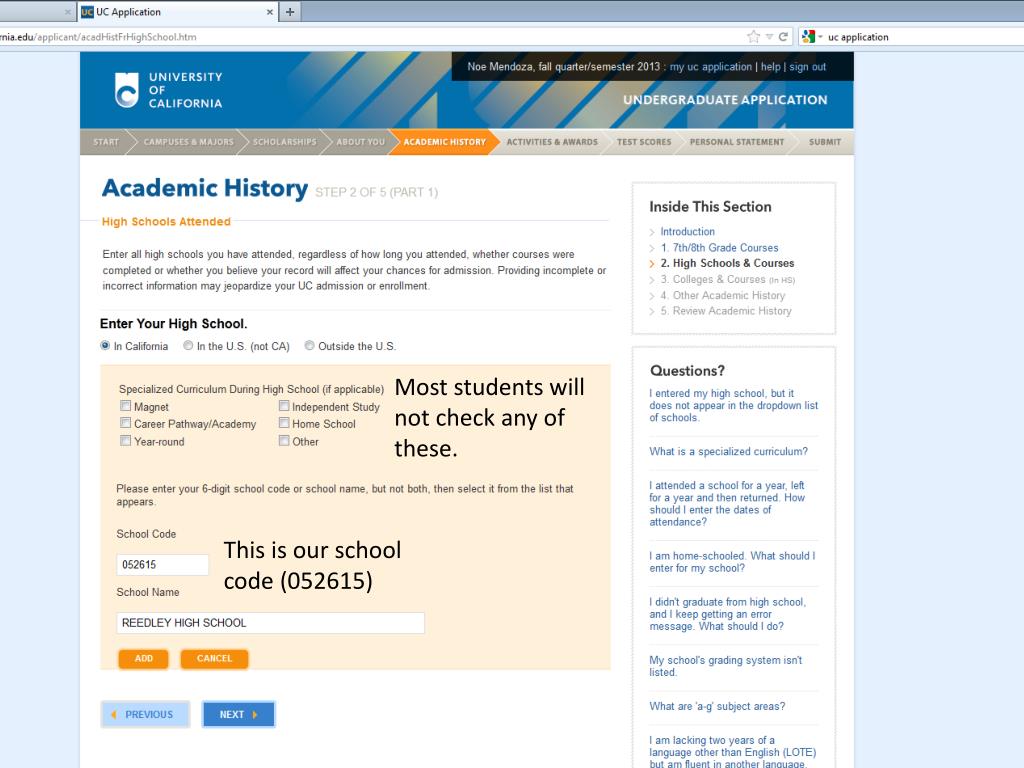1024x768 pixels.
Task: Open Review Academic History section
Action: (726, 311)
